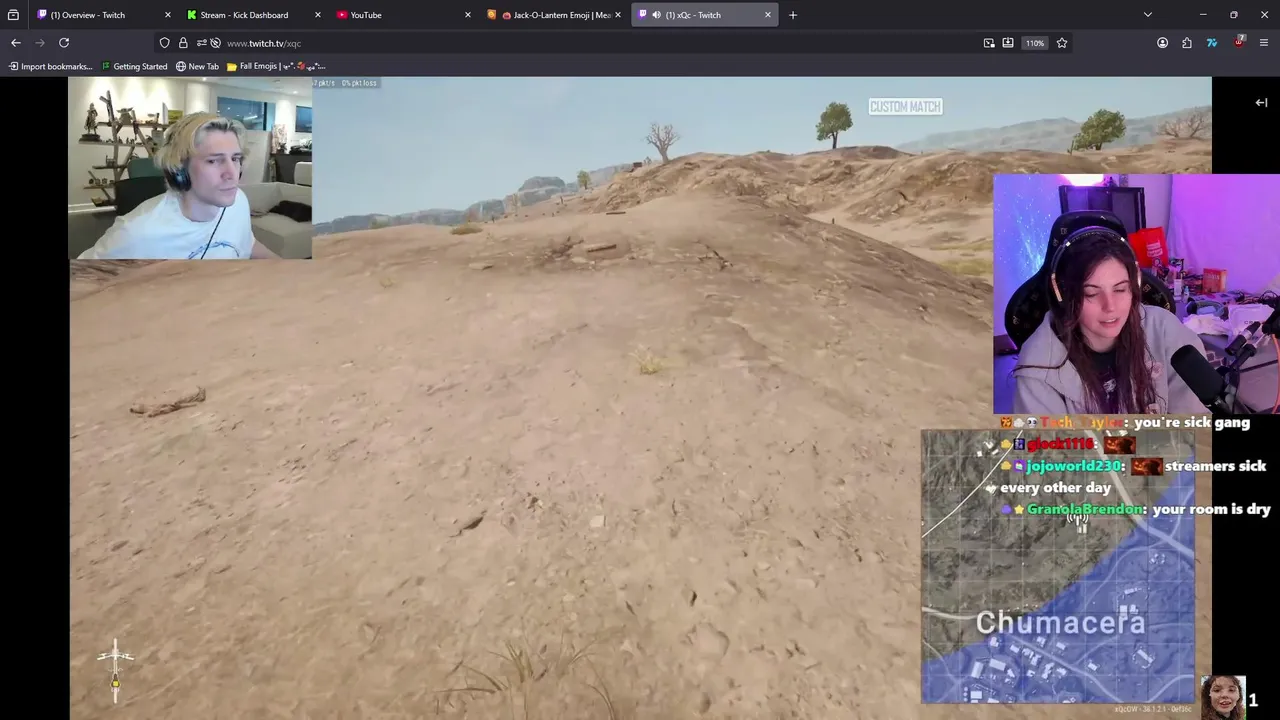Open a new browser tab
The image size is (1280, 720).
click(793, 15)
